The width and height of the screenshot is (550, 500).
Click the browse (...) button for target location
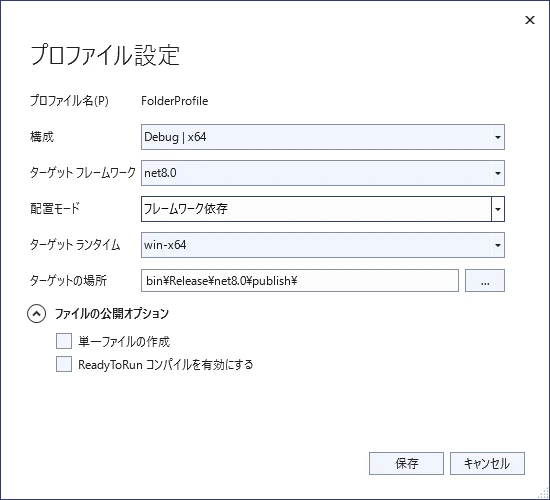(485, 280)
